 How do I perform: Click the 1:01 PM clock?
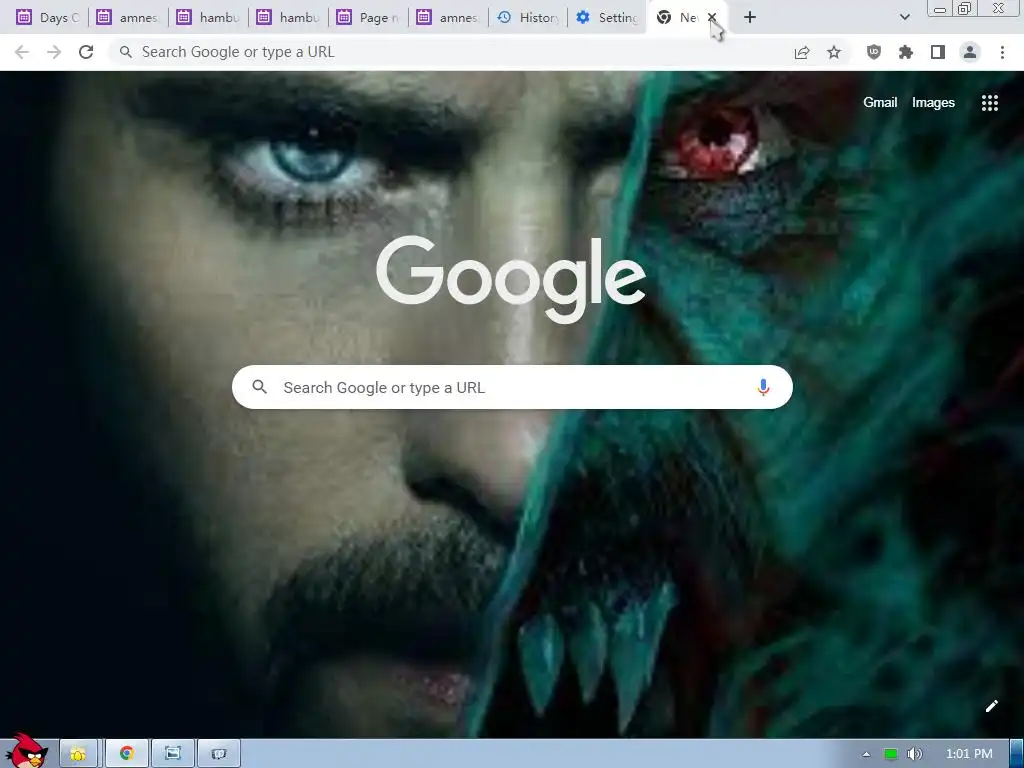[x=969, y=754]
